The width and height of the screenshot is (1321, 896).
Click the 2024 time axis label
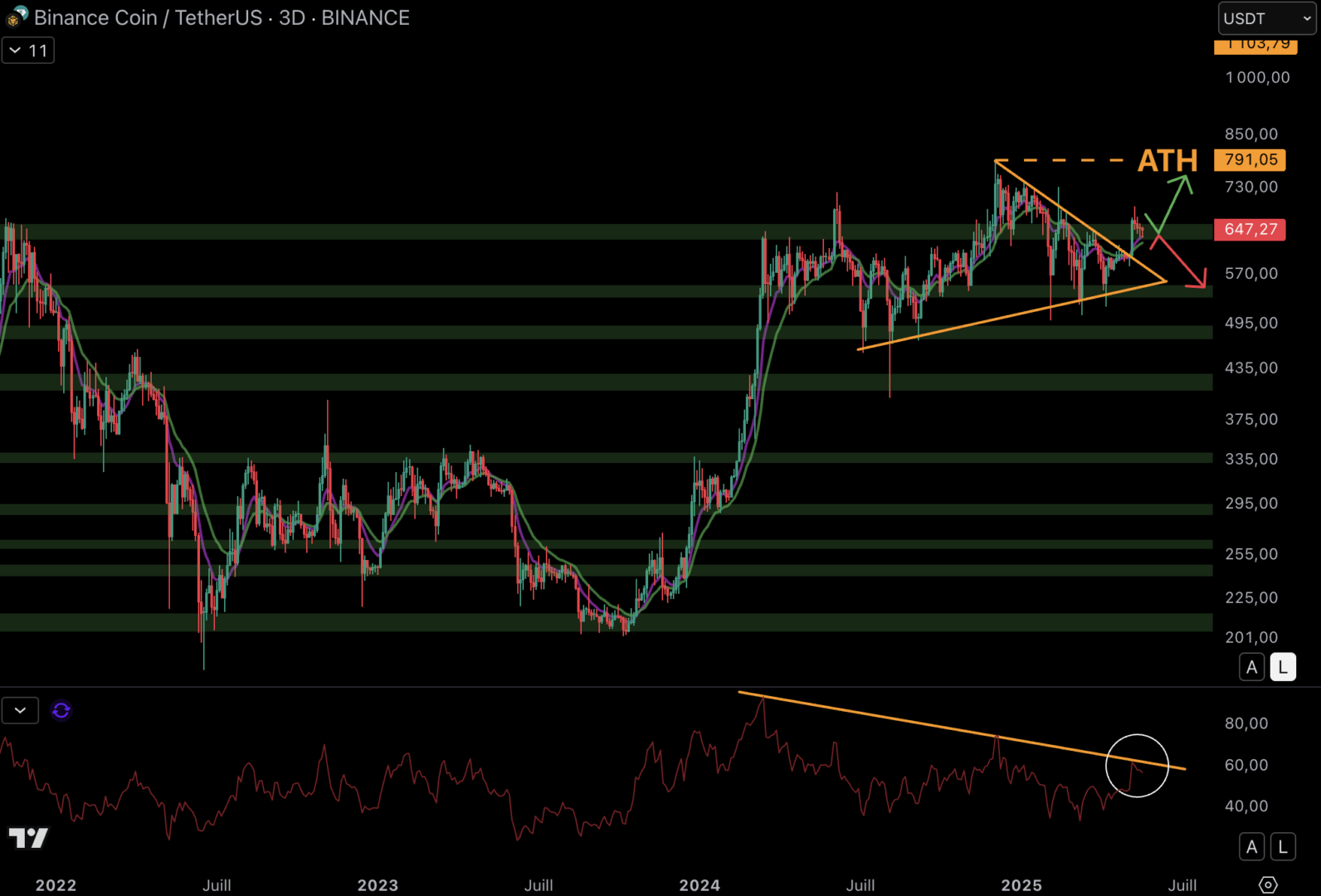(699, 885)
